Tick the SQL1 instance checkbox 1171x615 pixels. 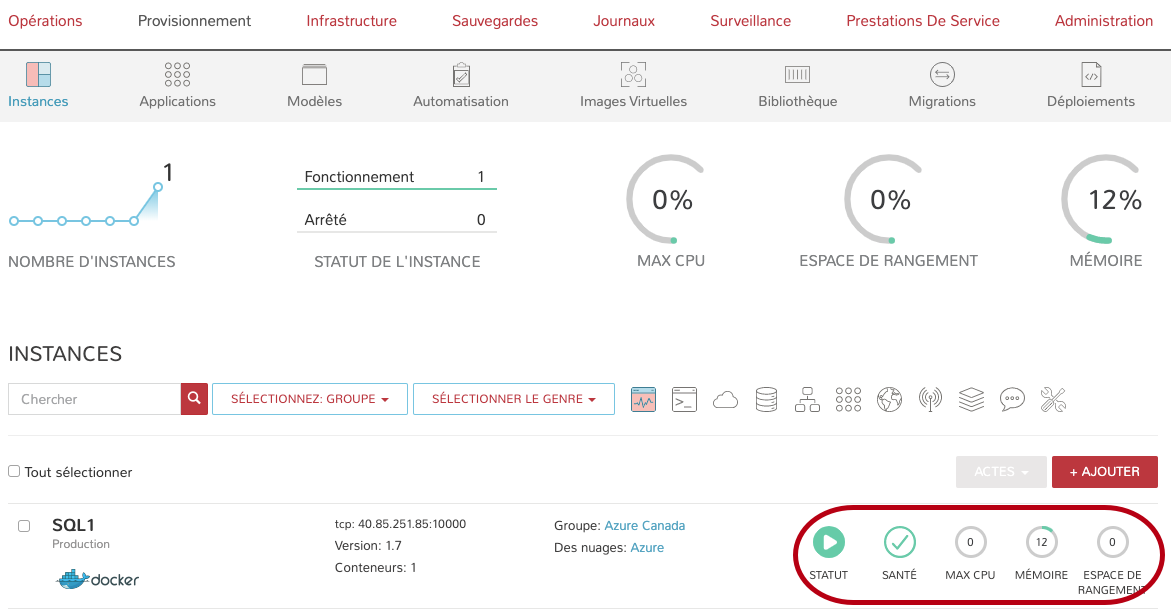pyautogui.click(x=24, y=526)
